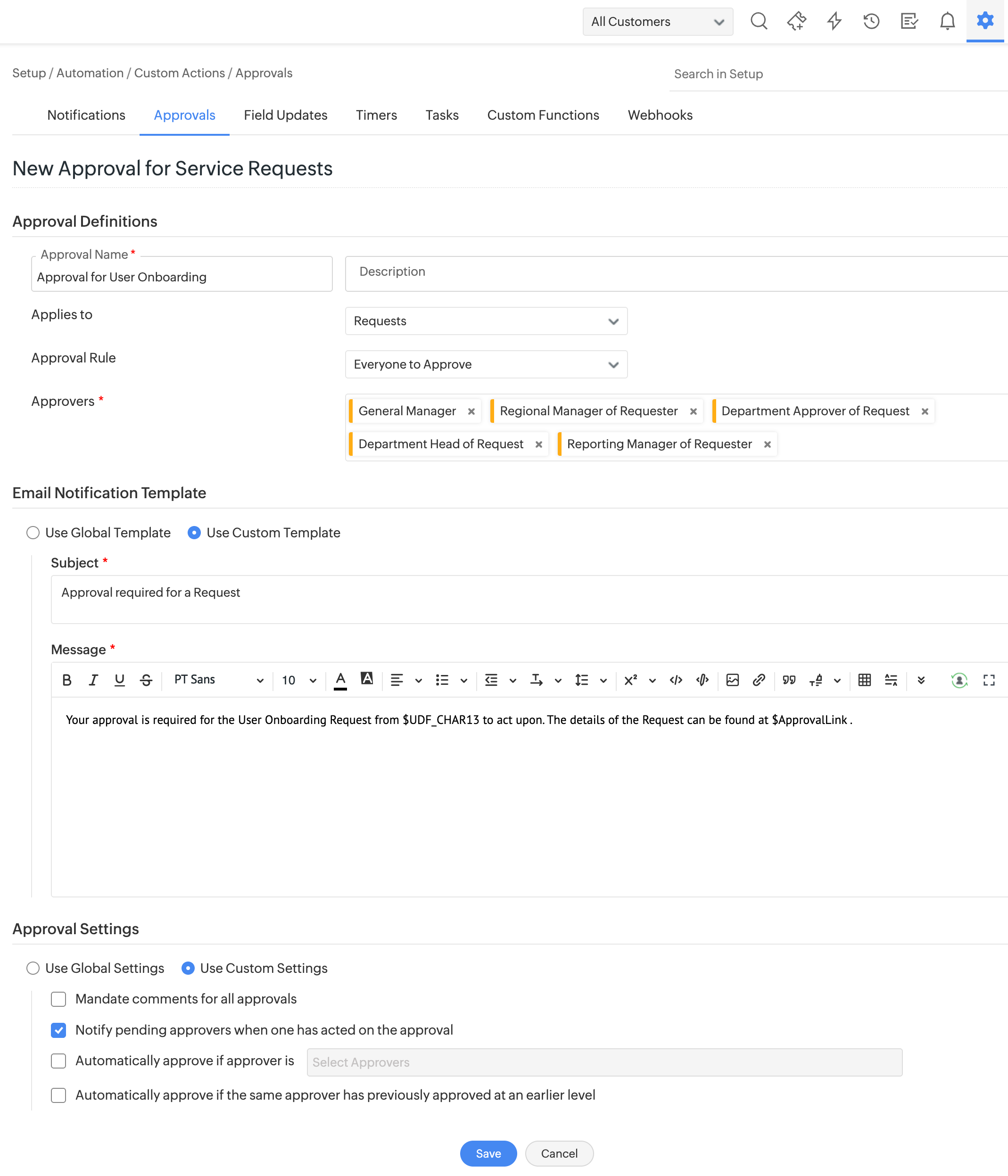Screen dimensions: 1008x1176
Task: Switch the editor to fullscreen mode
Action: 989,680
